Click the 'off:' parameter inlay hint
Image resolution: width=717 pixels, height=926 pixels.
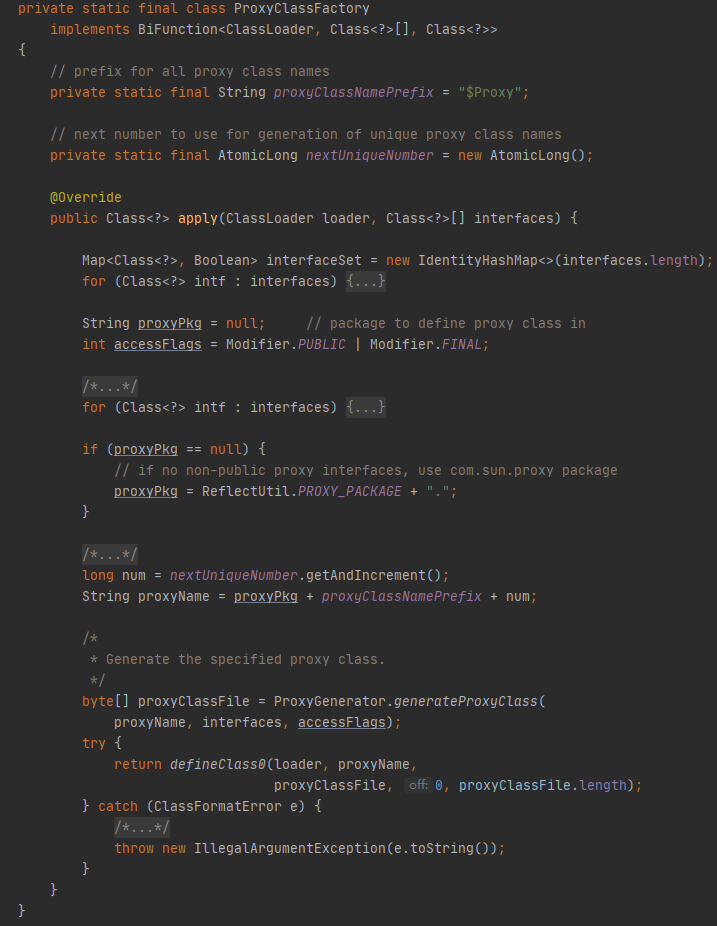tap(418, 785)
